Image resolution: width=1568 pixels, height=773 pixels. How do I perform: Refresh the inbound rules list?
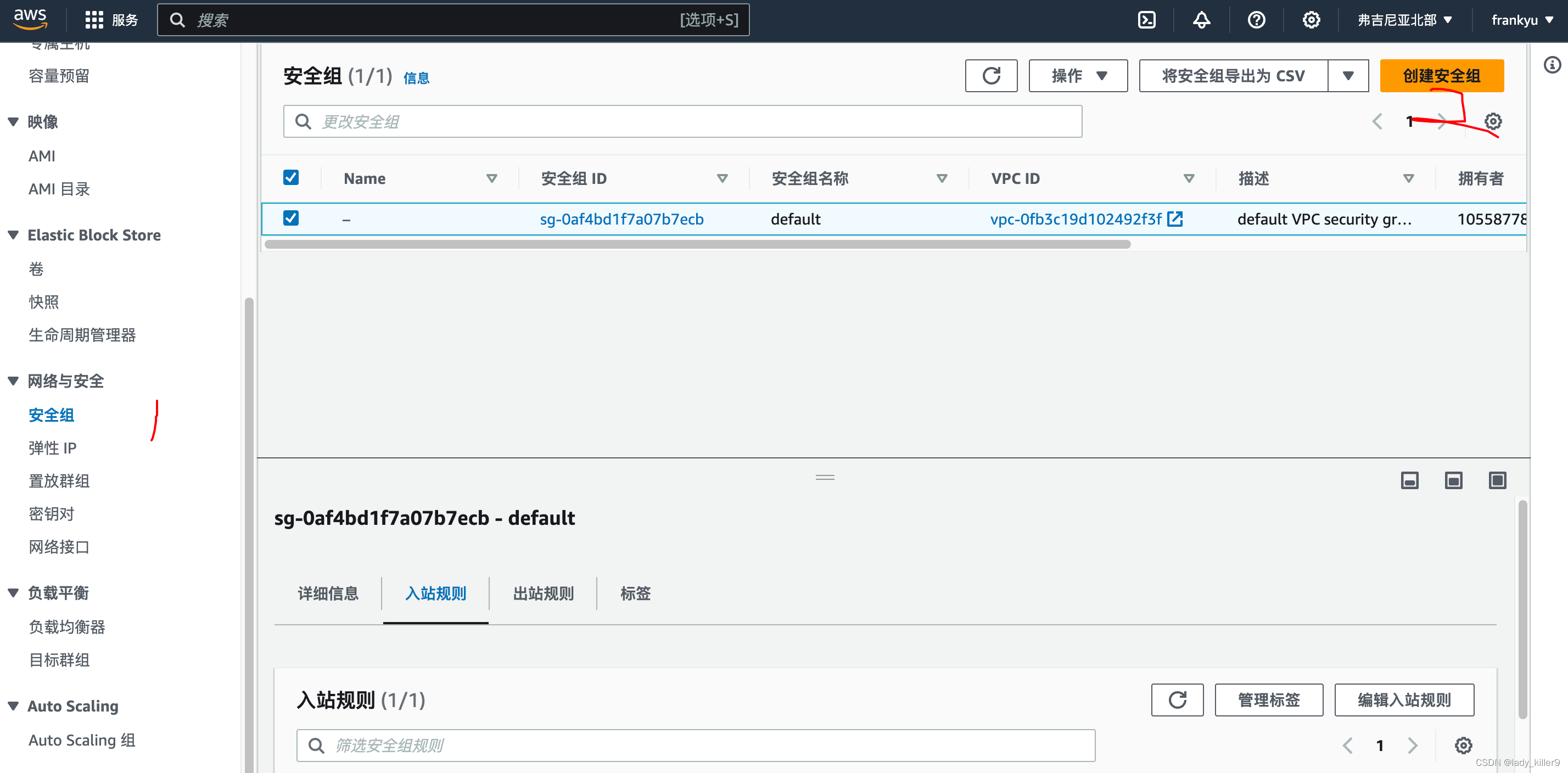tap(1177, 699)
